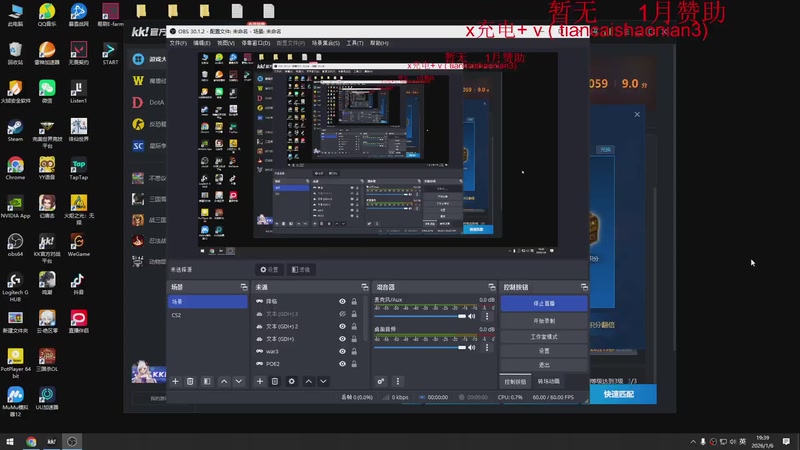Mute 麦克风/Aux speaker icon
The image size is (800, 450).
point(472,316)
